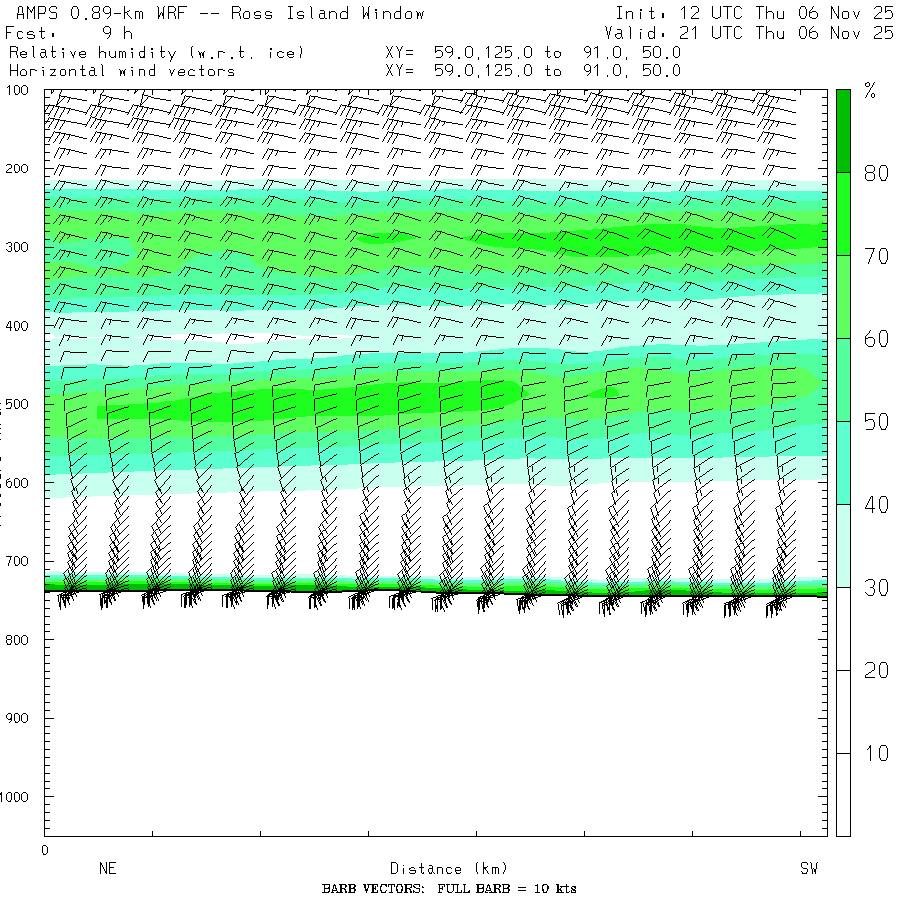Click the 'BARB VECTORS: FULL BARB = 10 kts' note
This screenshot has height=900, width=900.
tap(449, 889)
